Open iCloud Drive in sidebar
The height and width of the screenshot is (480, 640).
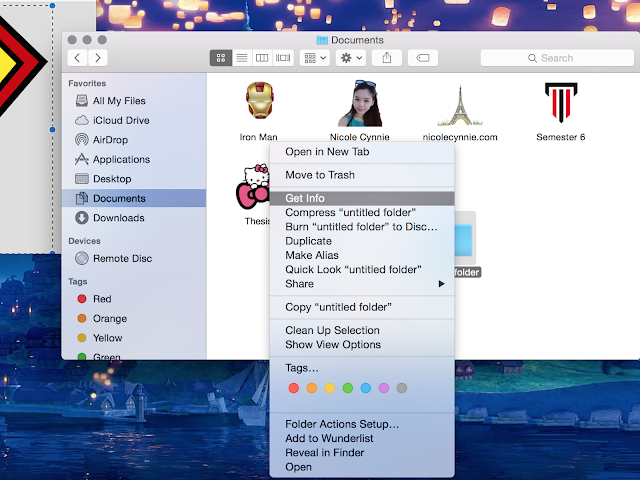pos(134,120)
